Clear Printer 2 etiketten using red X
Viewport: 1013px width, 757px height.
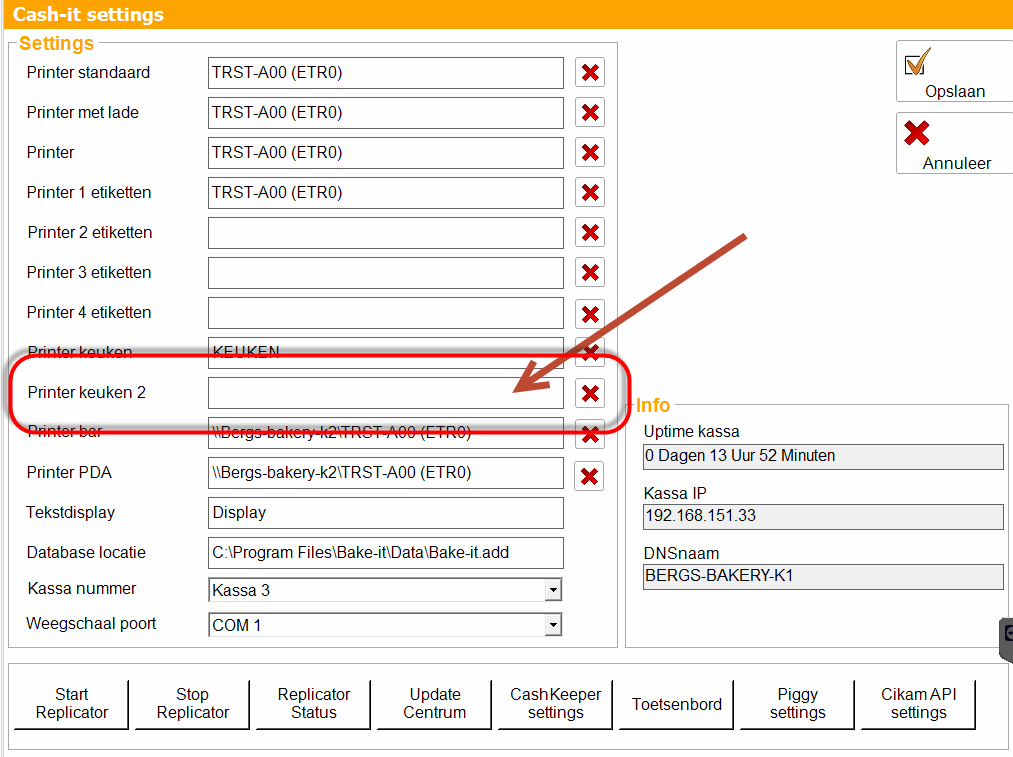coord(589,233)
